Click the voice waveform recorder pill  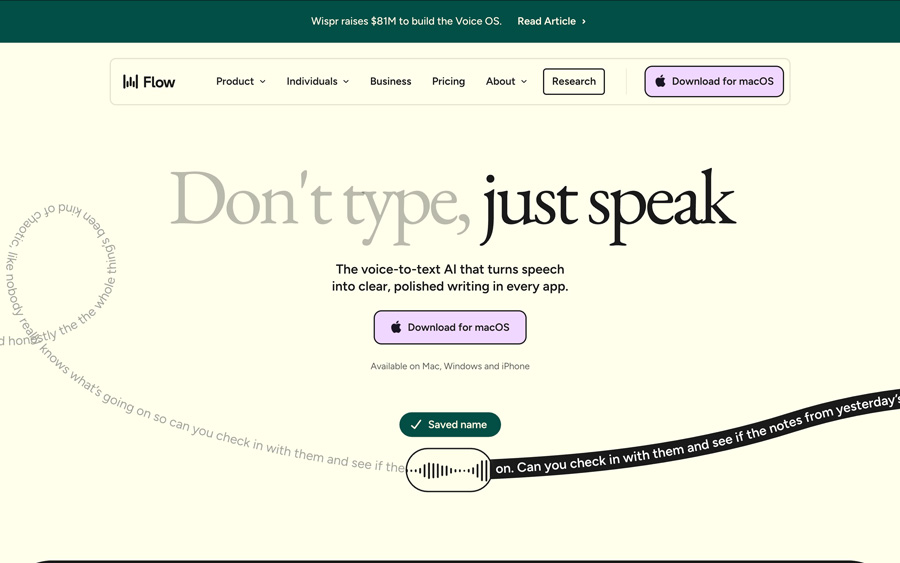[x=448, y=470]
